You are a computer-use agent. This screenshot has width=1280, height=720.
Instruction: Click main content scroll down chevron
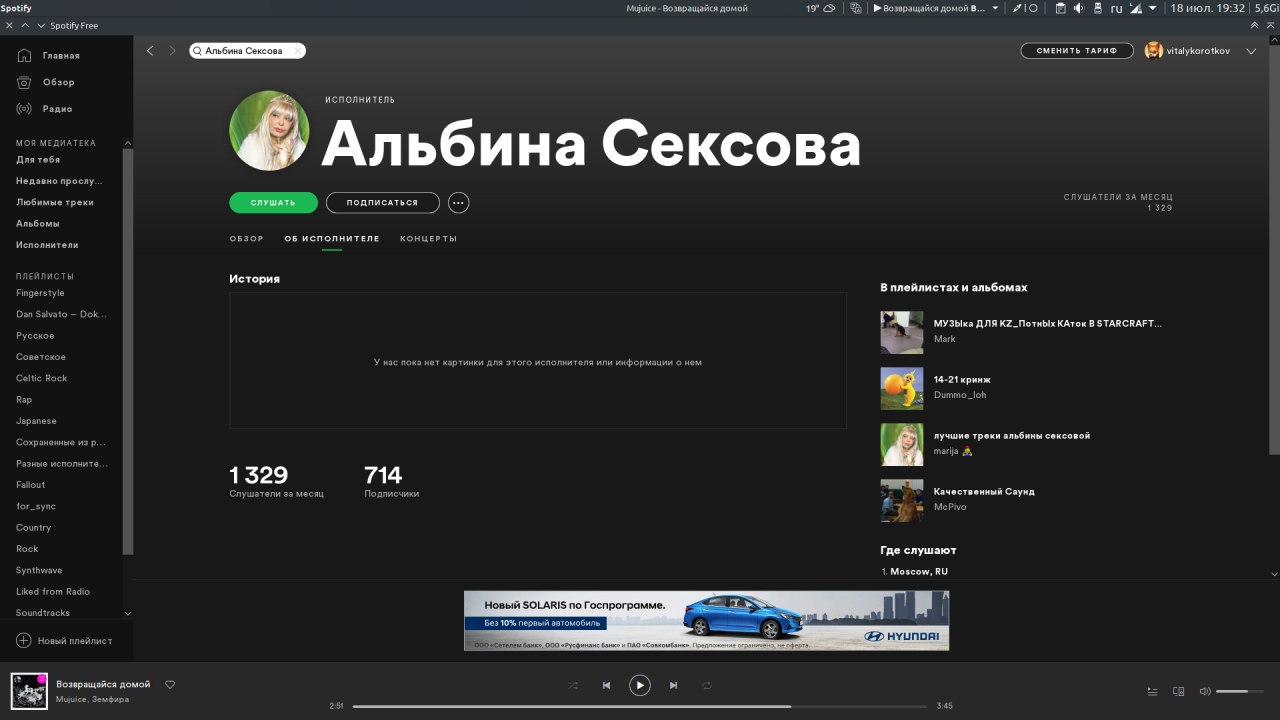click(1273, 574)
